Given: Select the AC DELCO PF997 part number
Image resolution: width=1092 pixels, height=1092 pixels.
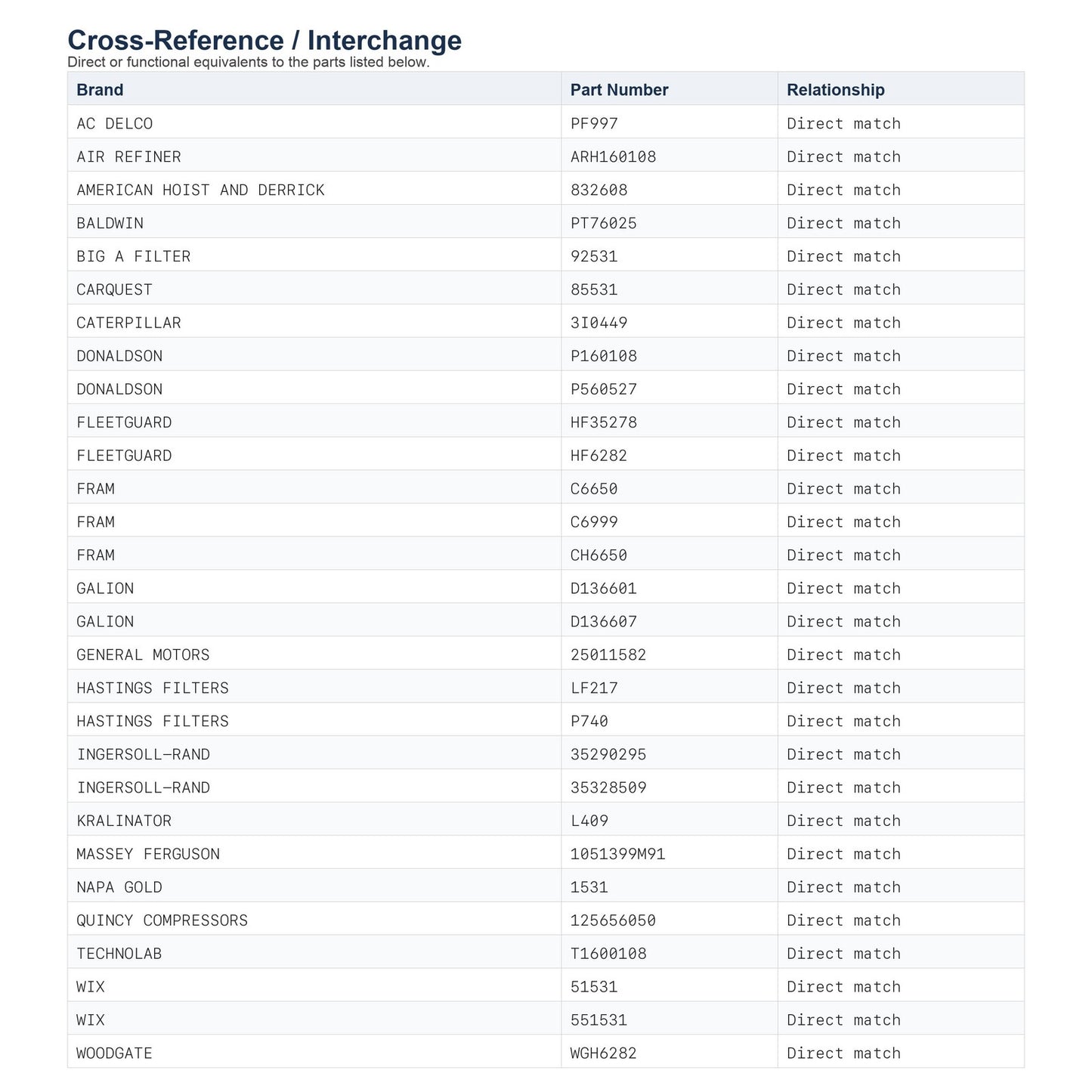Looking at the screenshot, I should [x=594, y=124].
